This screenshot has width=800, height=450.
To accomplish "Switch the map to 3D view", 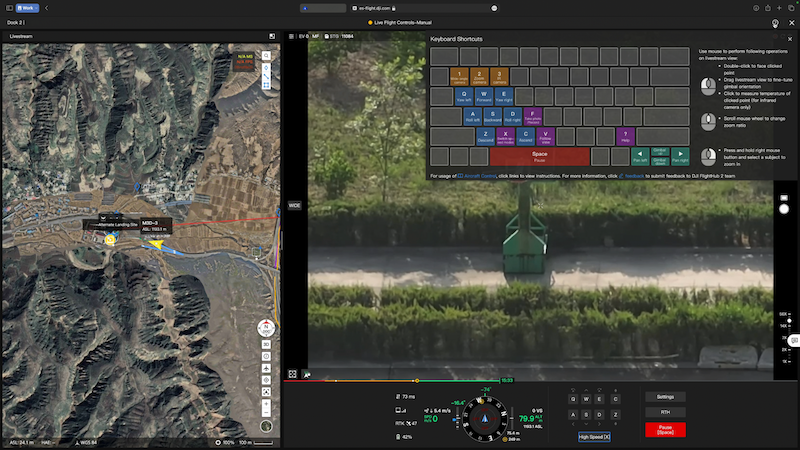I will click(266, 344).
